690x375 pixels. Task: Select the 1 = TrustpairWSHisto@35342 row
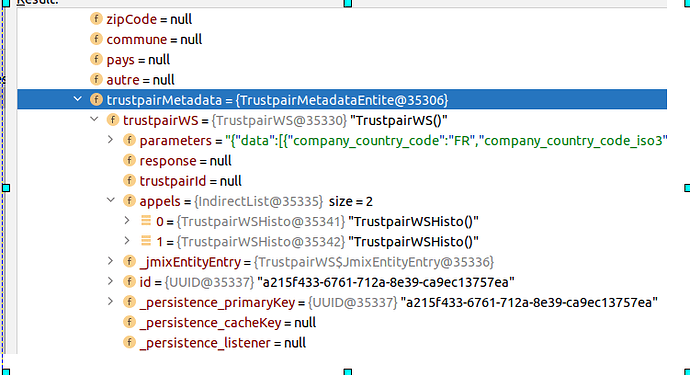click(317, 242)
